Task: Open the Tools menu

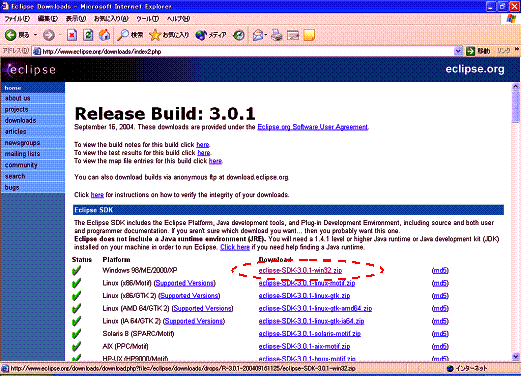Action: (x=147, y=19)
